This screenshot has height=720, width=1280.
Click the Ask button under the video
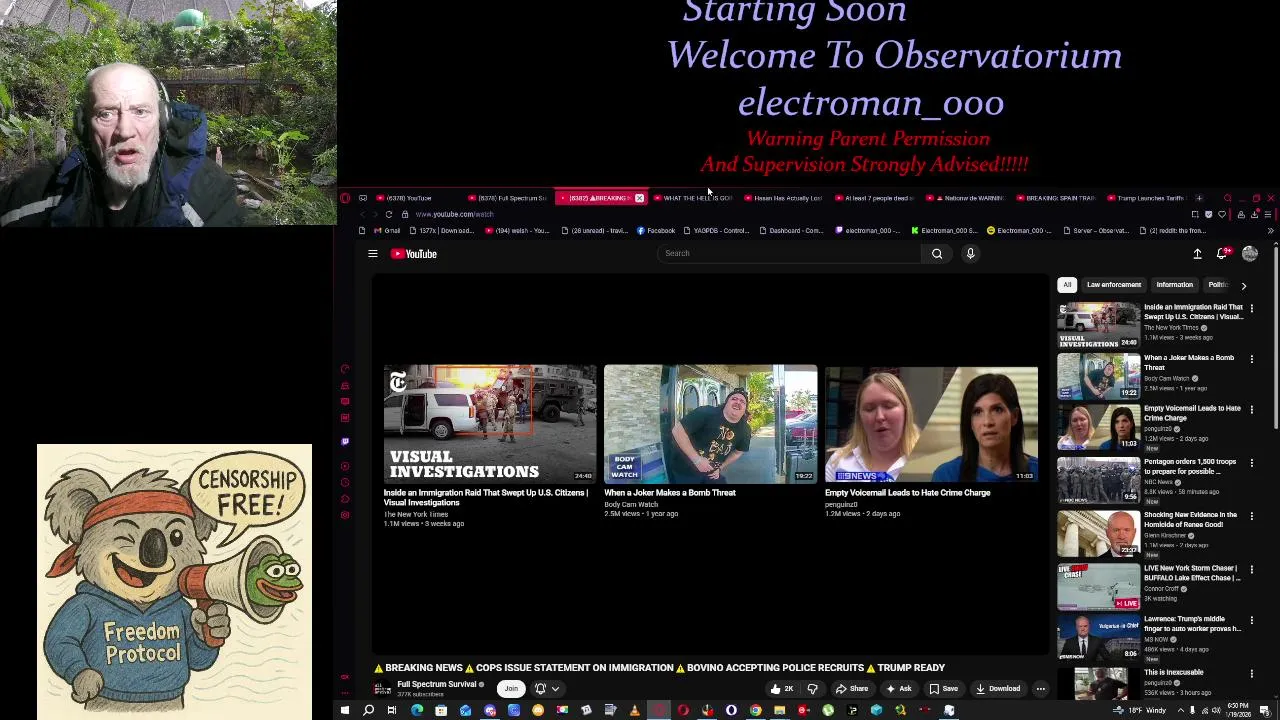coord(899,689)
